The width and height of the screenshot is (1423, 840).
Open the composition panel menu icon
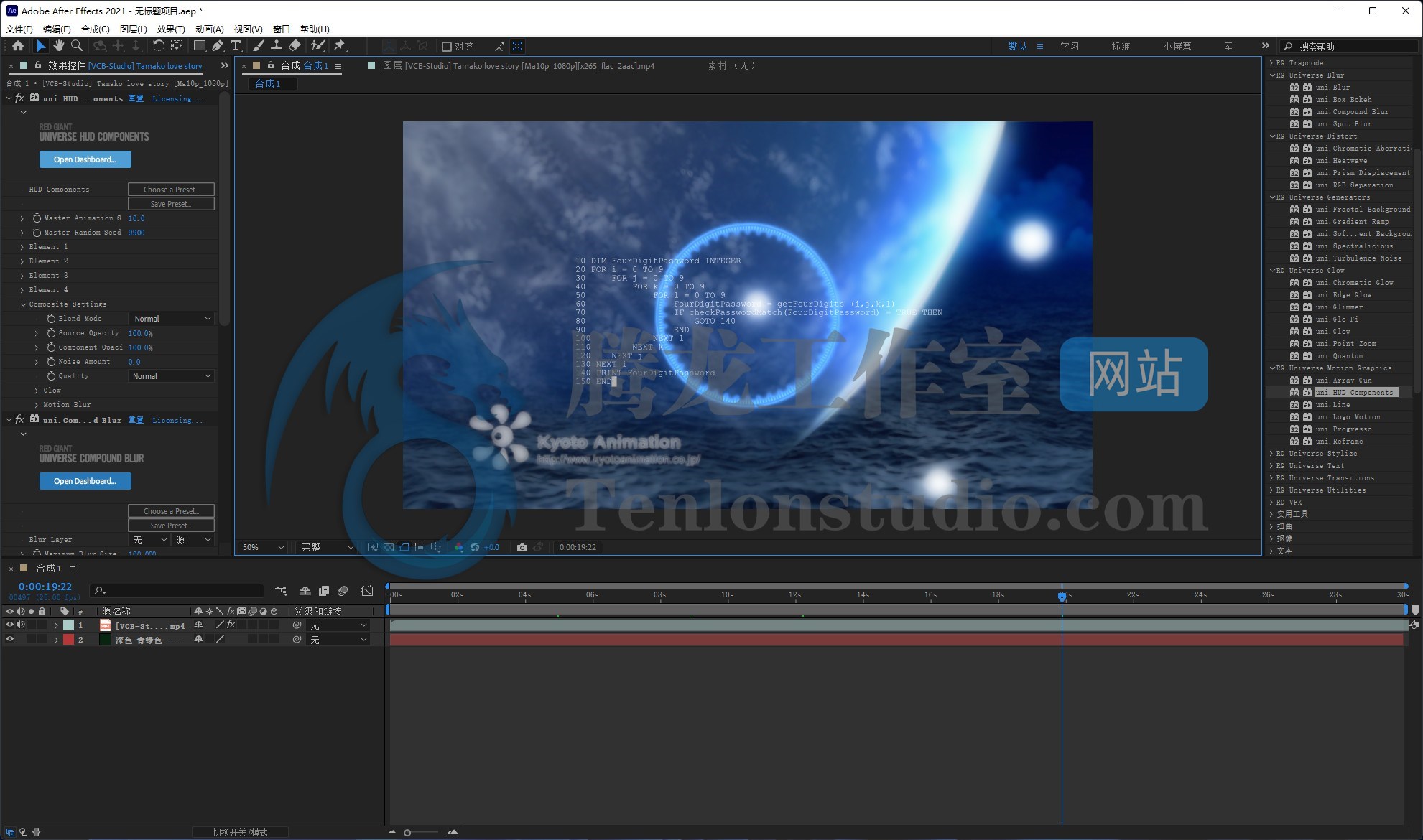[338, 66]
